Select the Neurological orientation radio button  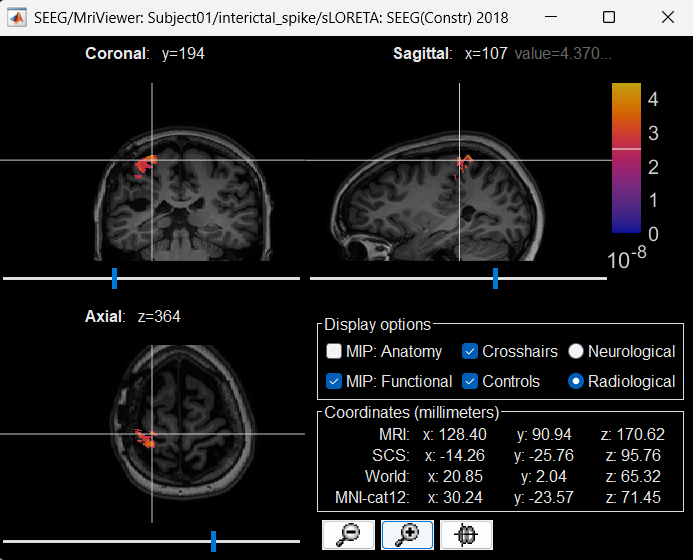pos(576,351)
